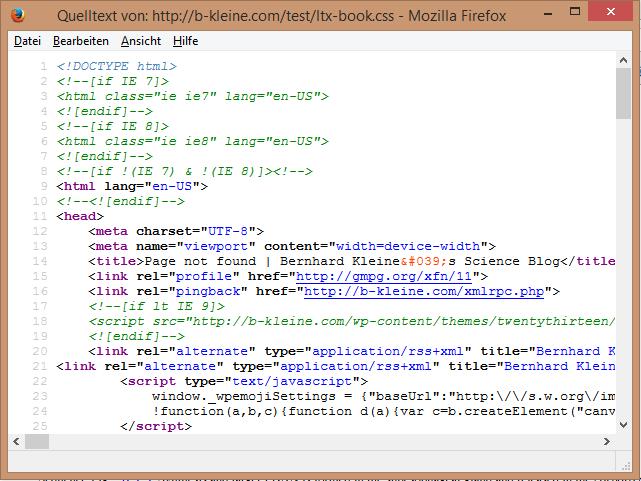Open the http://b-kleine.com/xmlrpc.php link
This screenshot has width=641, height=481.
click(x=424, y=291)
